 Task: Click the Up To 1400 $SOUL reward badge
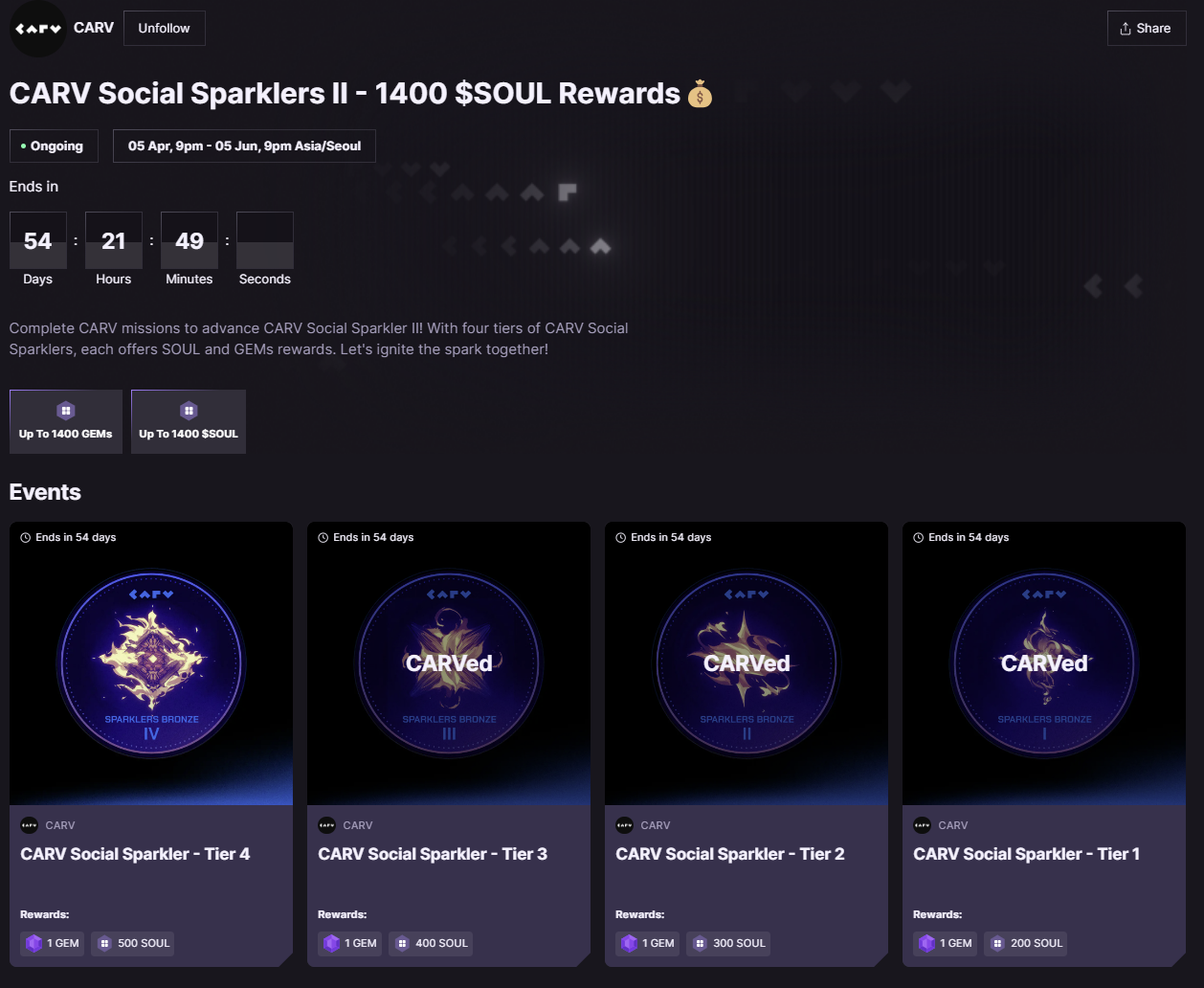pyautogui.click(x=189, y=421)
